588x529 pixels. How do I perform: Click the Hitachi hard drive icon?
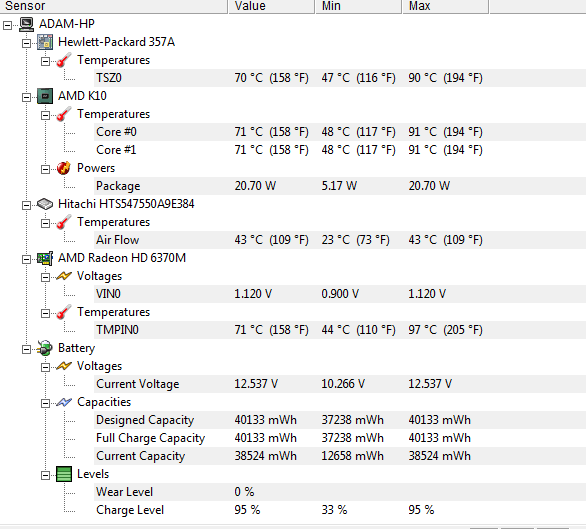[45, 204]
